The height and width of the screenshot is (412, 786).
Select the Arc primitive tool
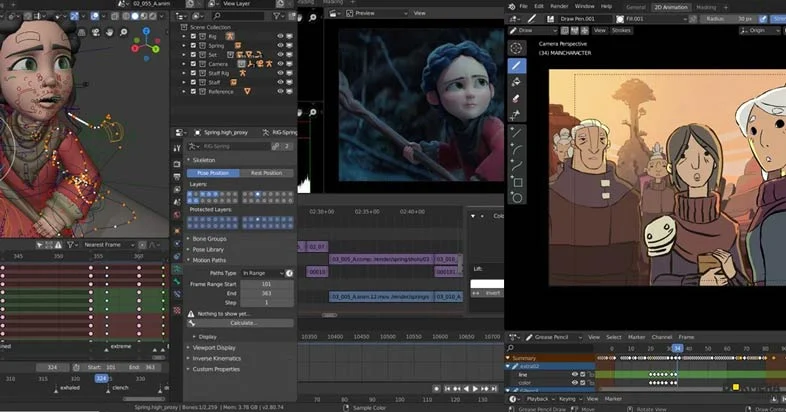(516, 149)
